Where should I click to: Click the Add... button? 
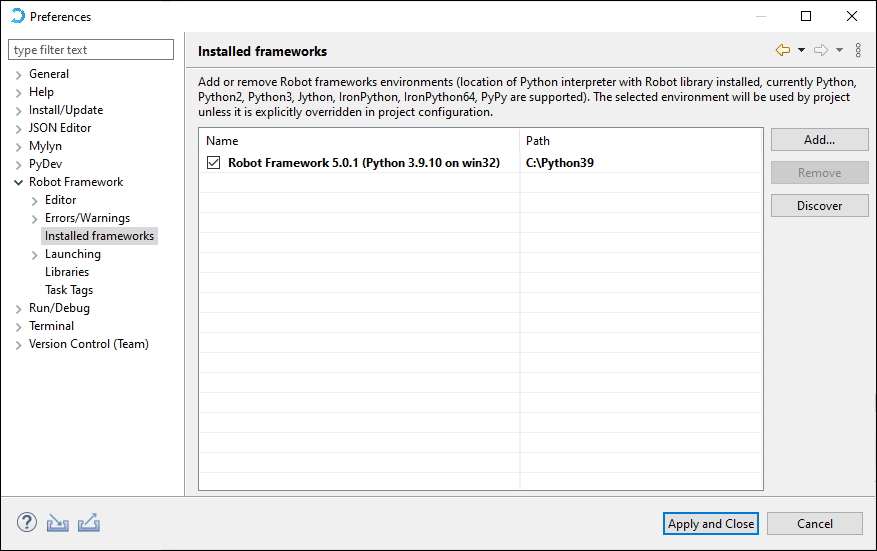coord(819,140)
